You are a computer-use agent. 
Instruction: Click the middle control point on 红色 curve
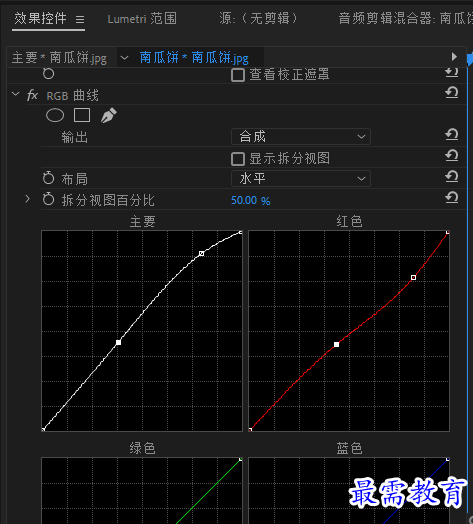(x=337, y=345)
